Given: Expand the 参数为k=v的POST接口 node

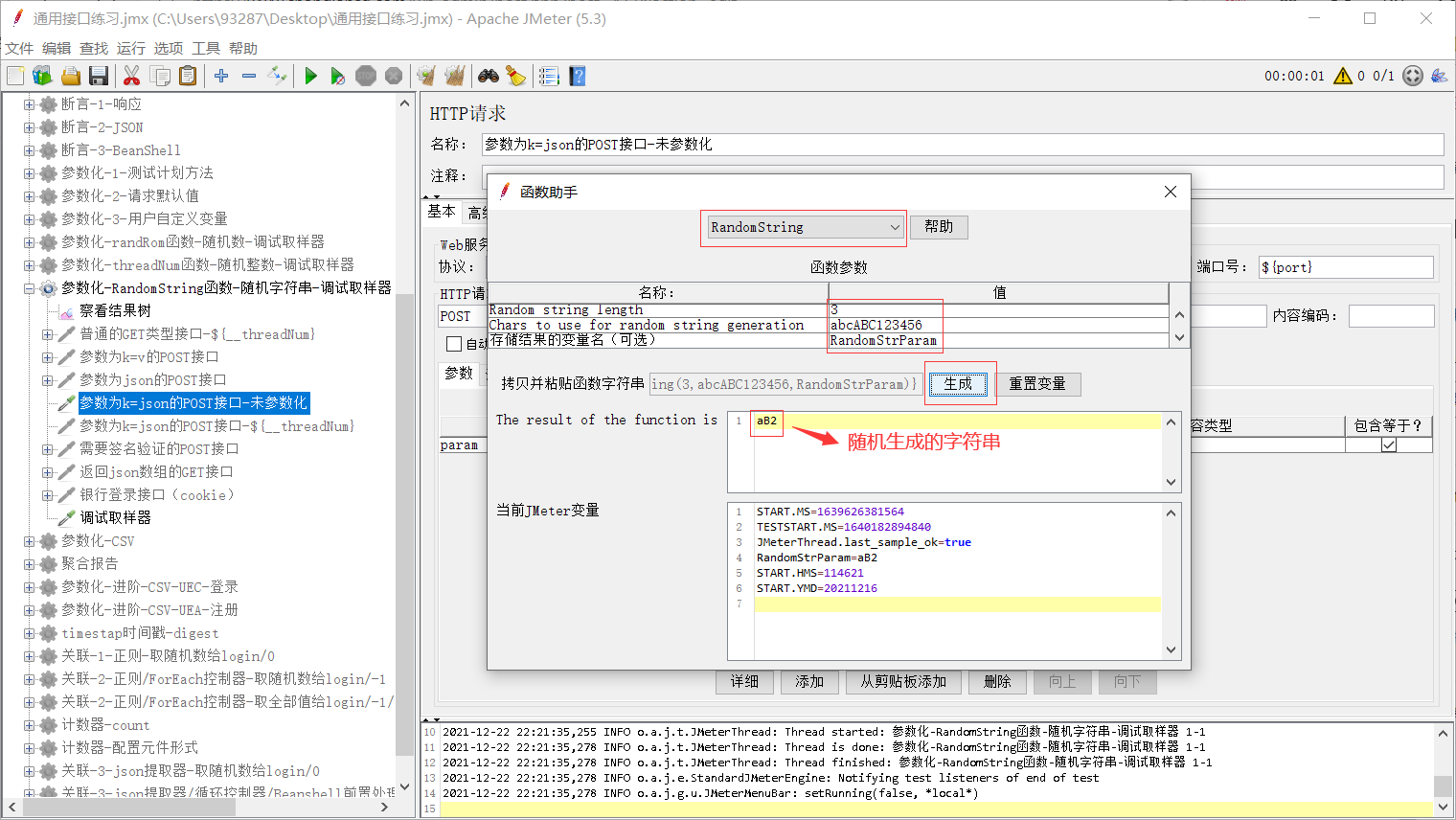Looking at the screenshot, I should (47, 357).
